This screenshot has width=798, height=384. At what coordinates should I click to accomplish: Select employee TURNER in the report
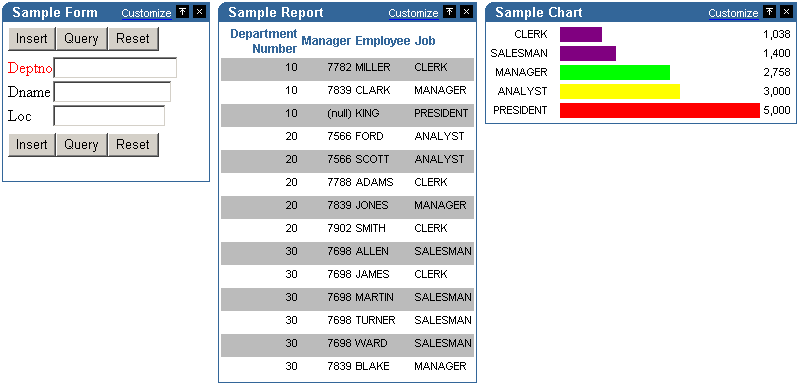coord(375,320)
